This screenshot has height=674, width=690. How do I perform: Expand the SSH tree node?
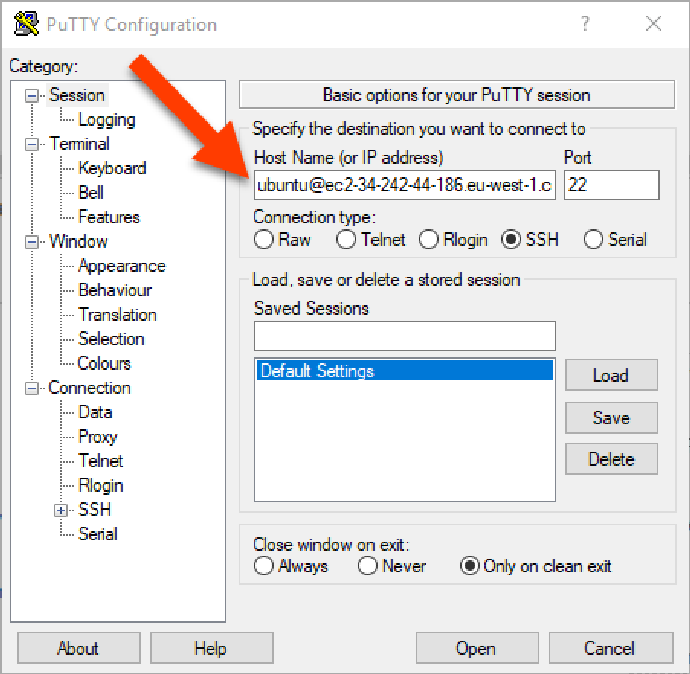pos(62,510)
